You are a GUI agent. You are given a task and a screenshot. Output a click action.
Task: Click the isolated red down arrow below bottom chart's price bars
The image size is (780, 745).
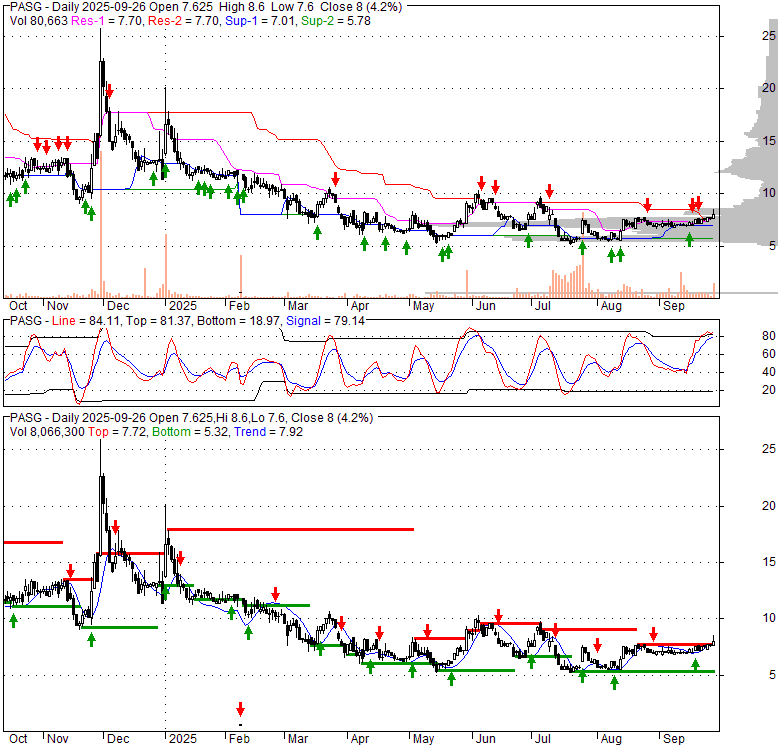[x=240, y=709]
